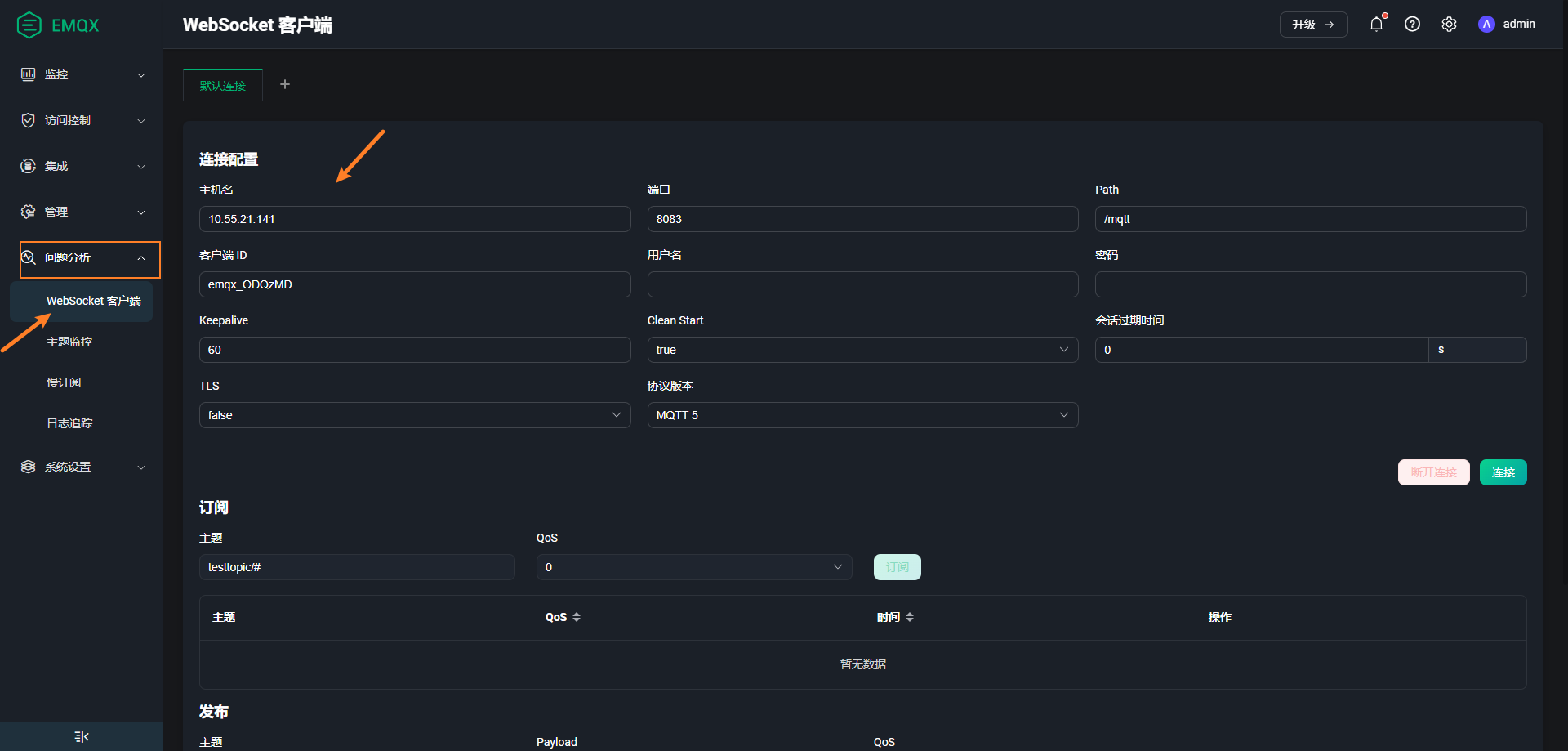Focus the 客户端 ID input field

pos(415,284)
